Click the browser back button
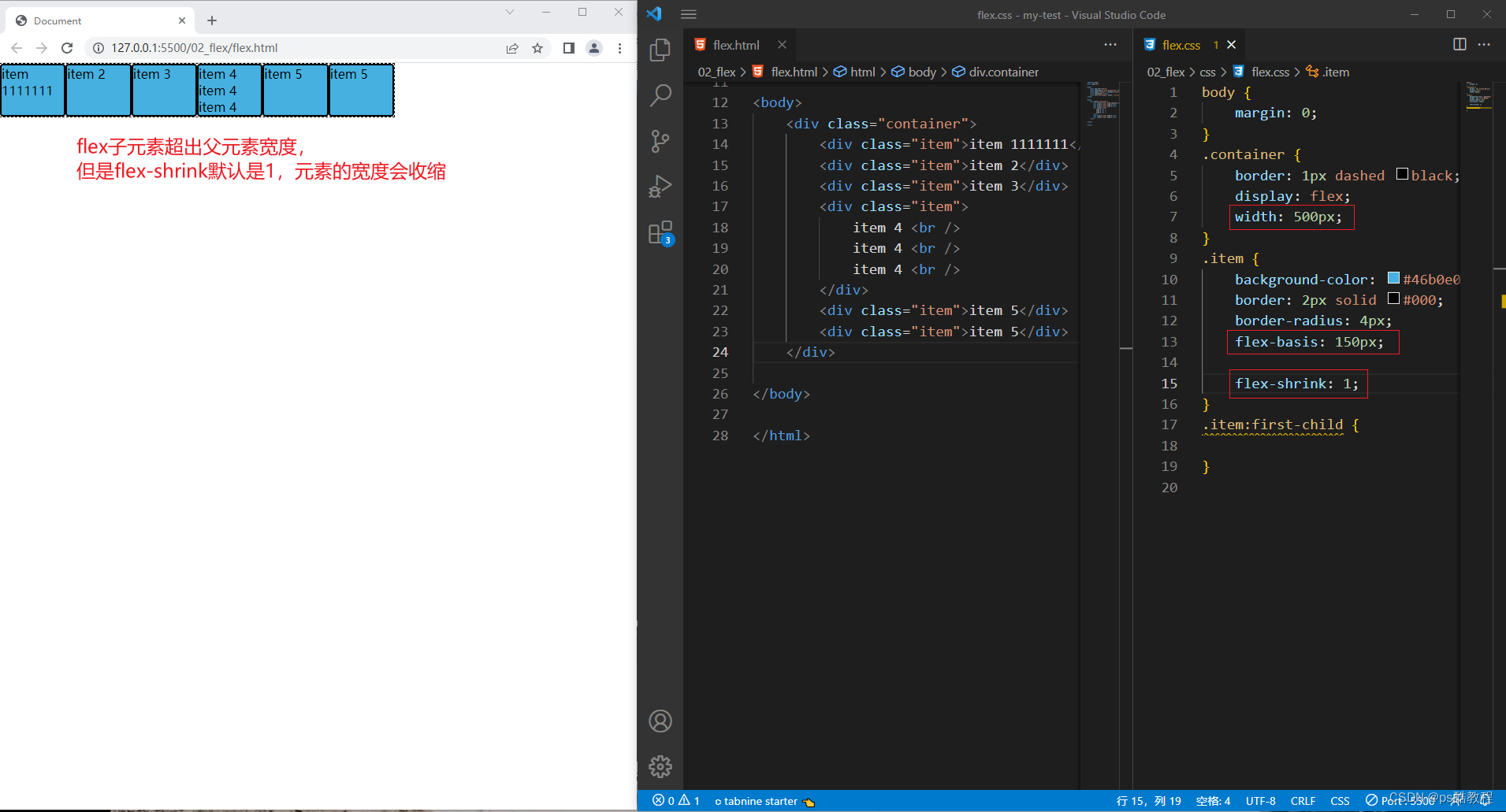1506x812 pixels. click(17, 48)
